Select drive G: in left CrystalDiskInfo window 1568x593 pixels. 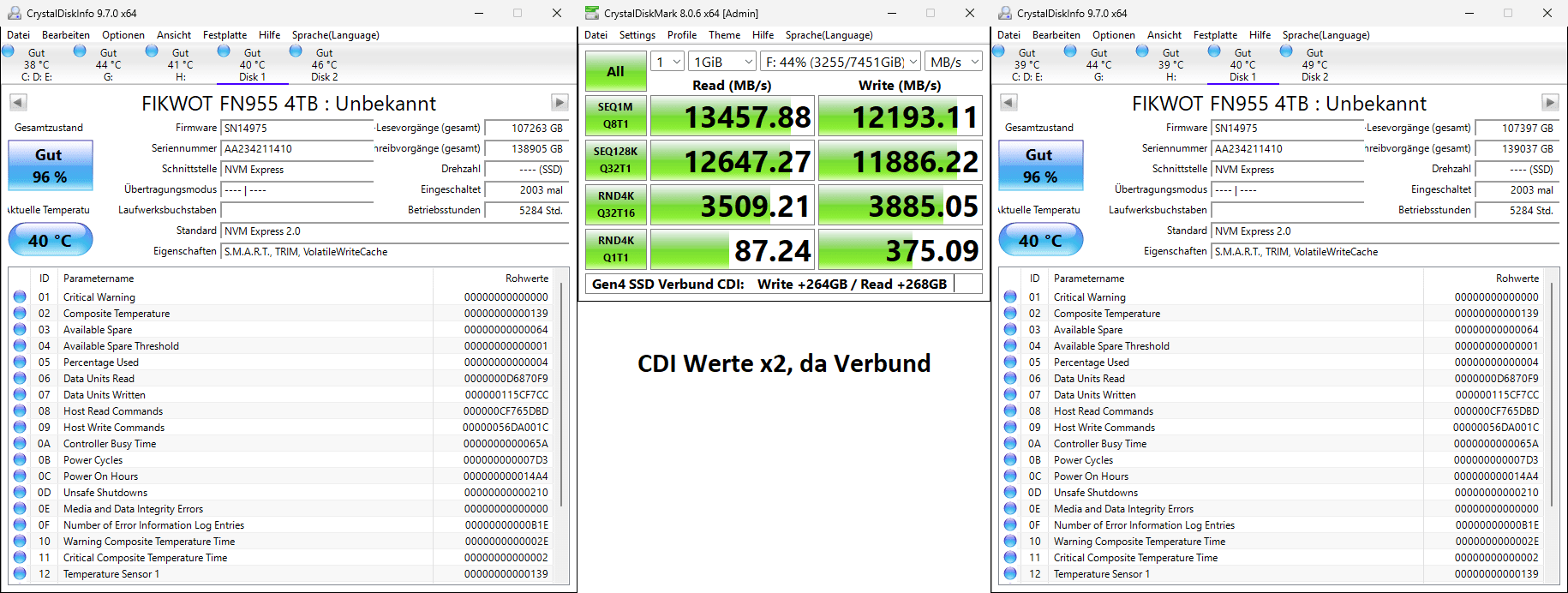point(108,64)
